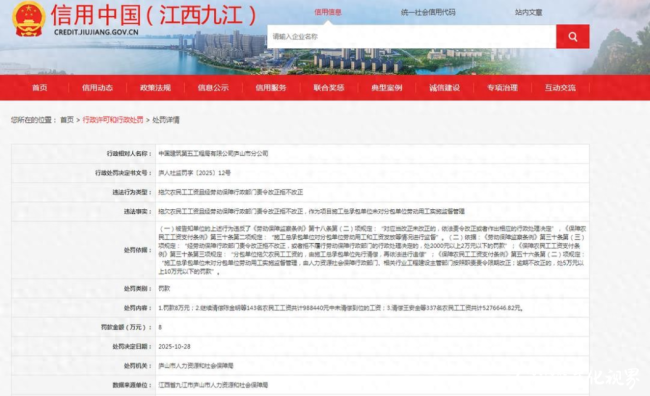Click the CREDIT.JIUJIANG.GOV.CN text
Image resolution: width=650 pixels, height=396 pixels.
(x=96, y=32)
